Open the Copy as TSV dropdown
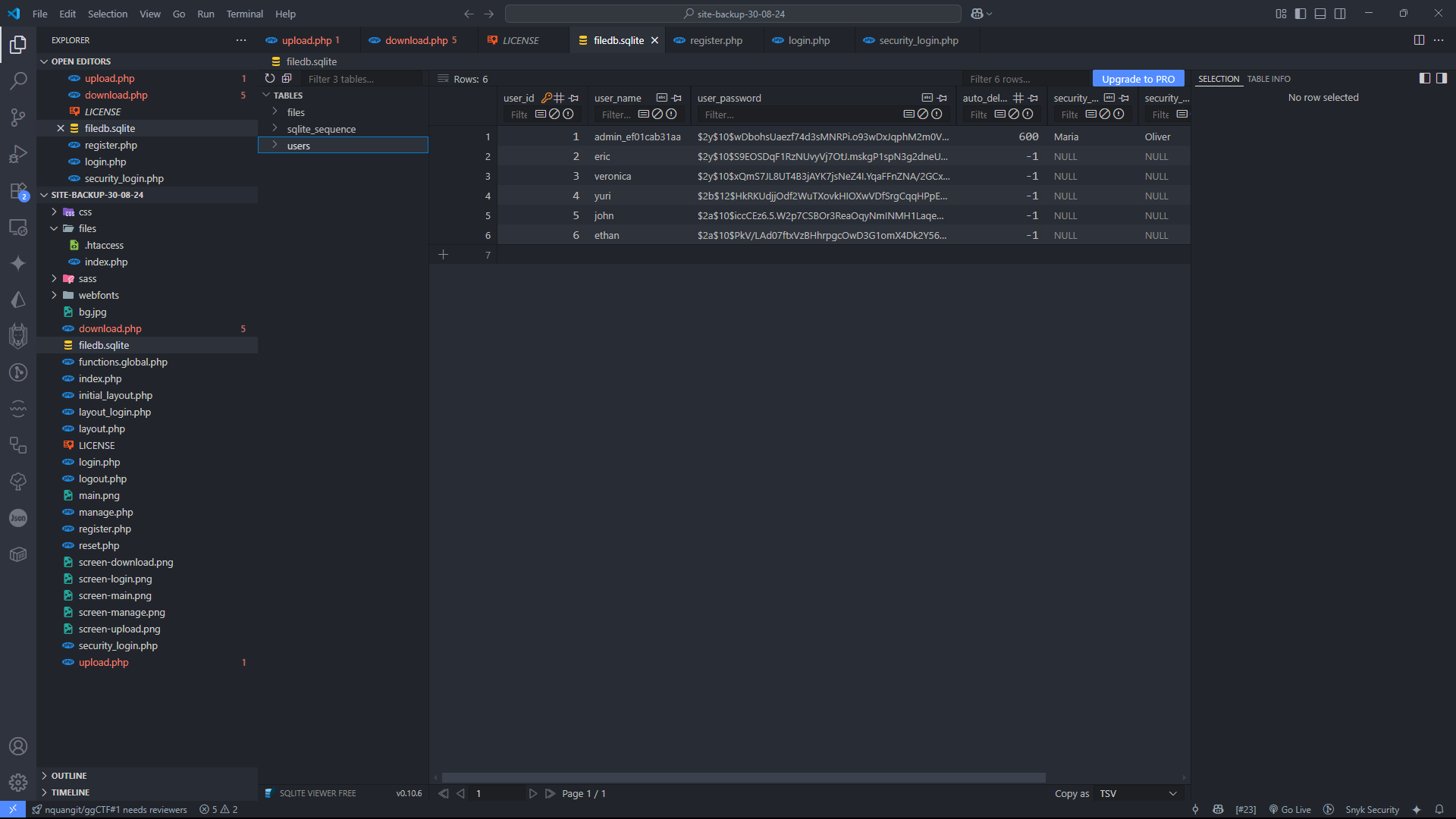Image resolution: width=1456 pixels, height=819 pixels. click(1138, 793)
